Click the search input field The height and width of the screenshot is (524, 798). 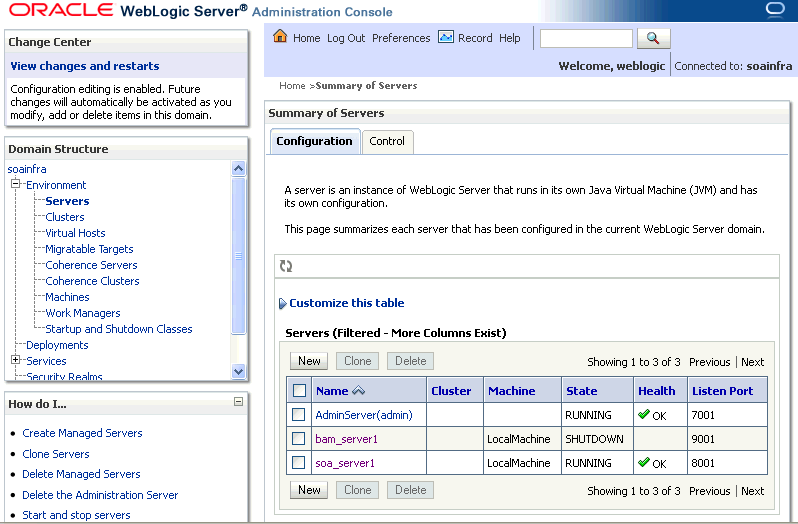586,38
